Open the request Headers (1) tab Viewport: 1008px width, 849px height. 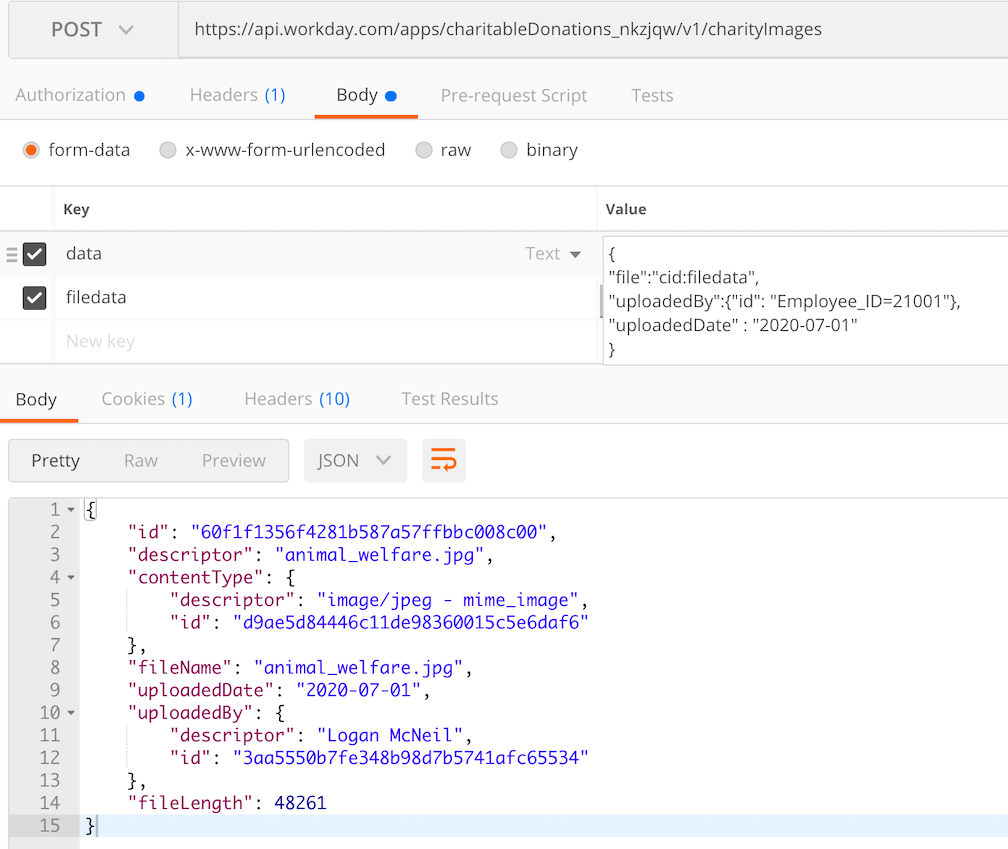(237, 95)
